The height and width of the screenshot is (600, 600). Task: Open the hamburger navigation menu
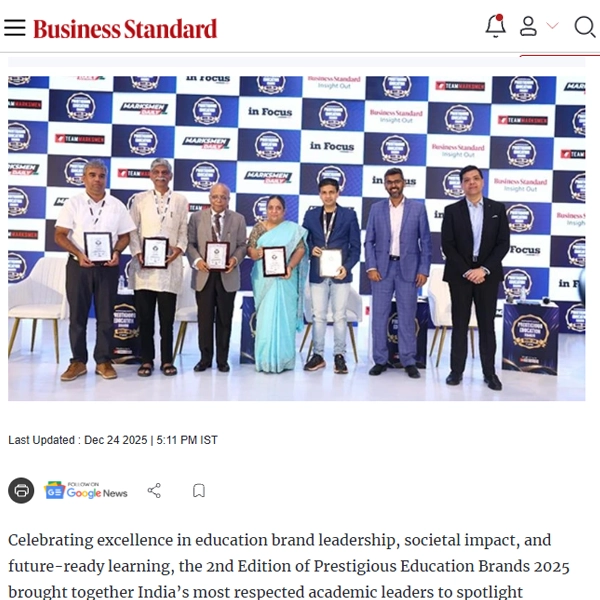tap(15, 28)
